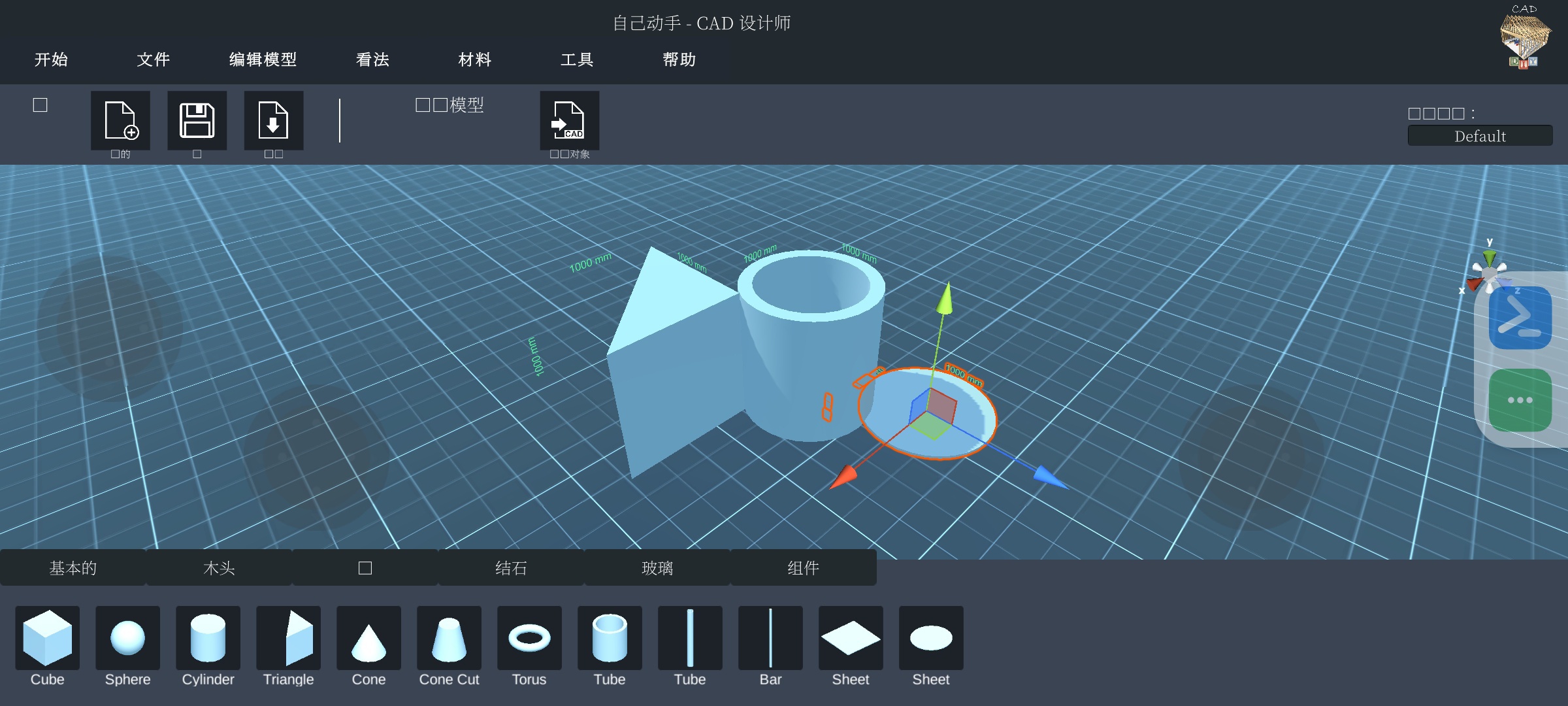Open the 编辑模型 menu
Viewport: 1568px width, 706px height.
[x=263, y=59]
